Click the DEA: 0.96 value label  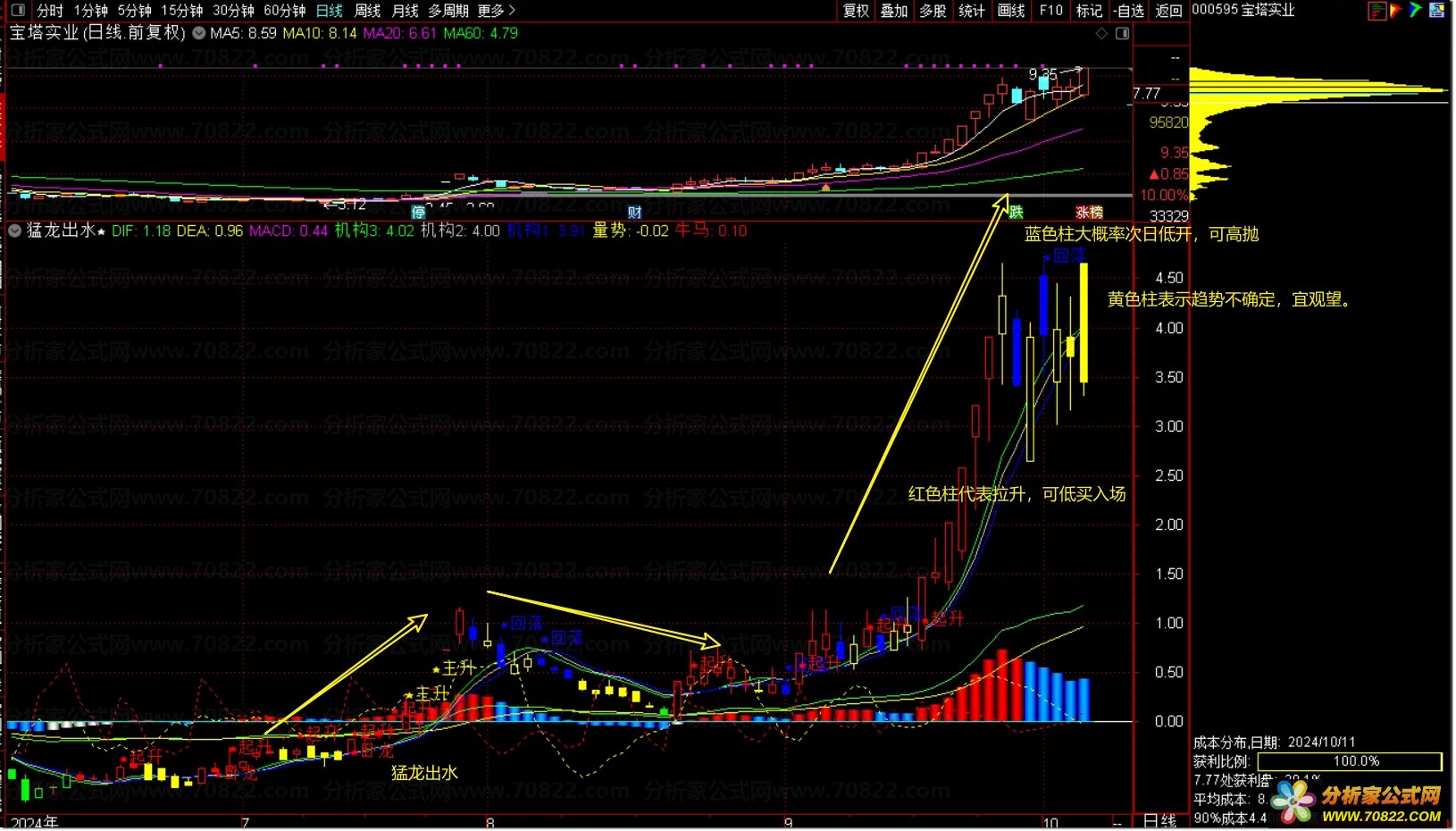[x=210, y=231]
